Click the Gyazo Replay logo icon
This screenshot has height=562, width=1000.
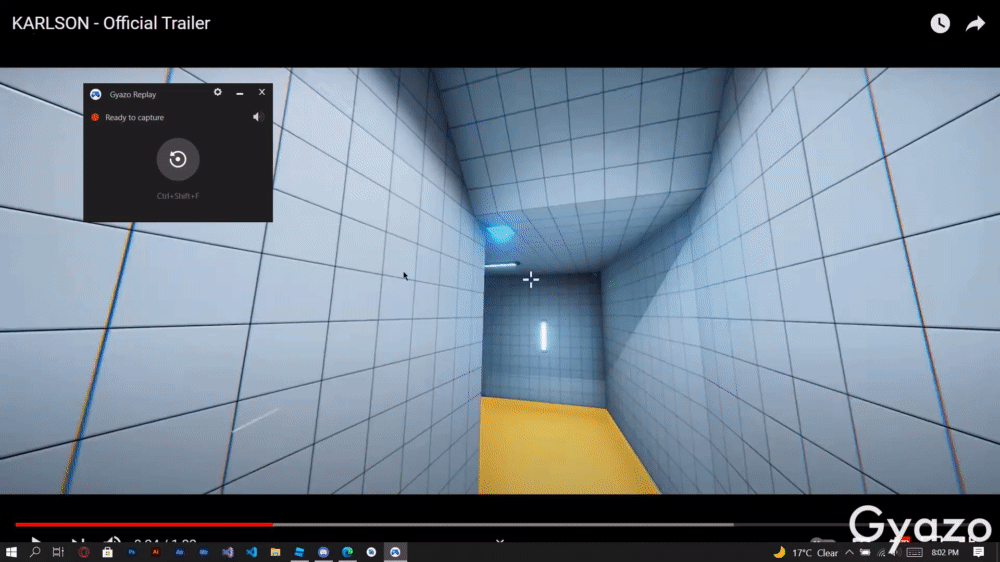click(96, 94)
